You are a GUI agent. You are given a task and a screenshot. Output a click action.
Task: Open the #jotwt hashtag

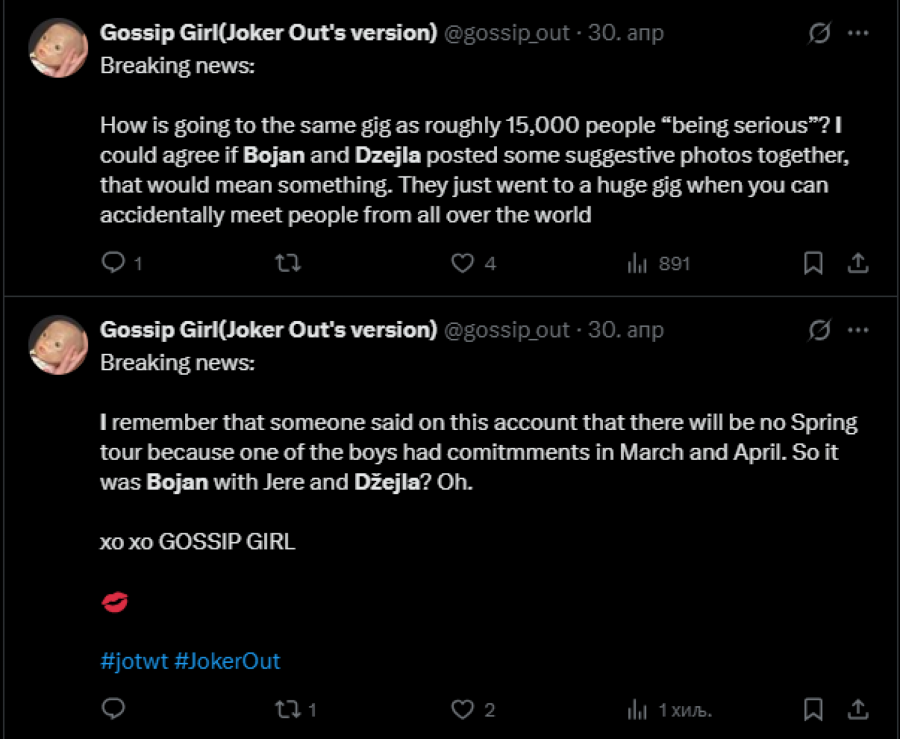point(134,661)
